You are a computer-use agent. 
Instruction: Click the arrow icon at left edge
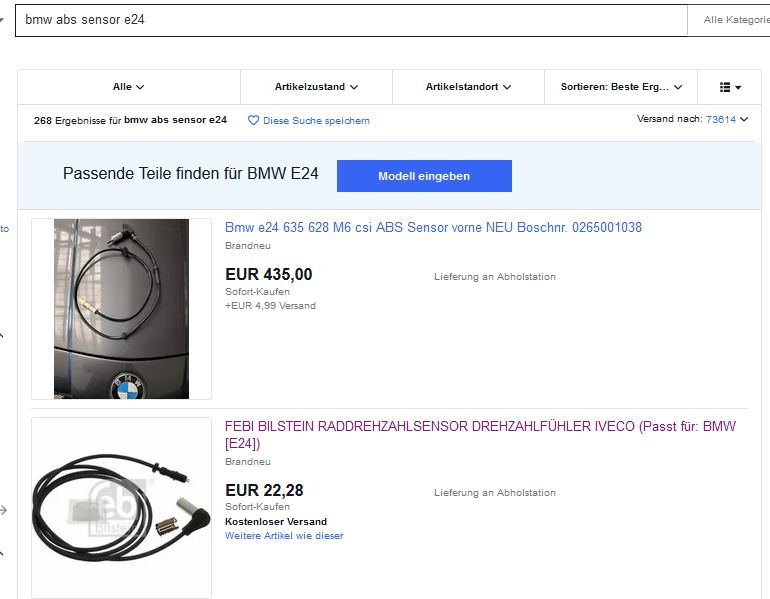pyautogui.click(x=3, y=510)
